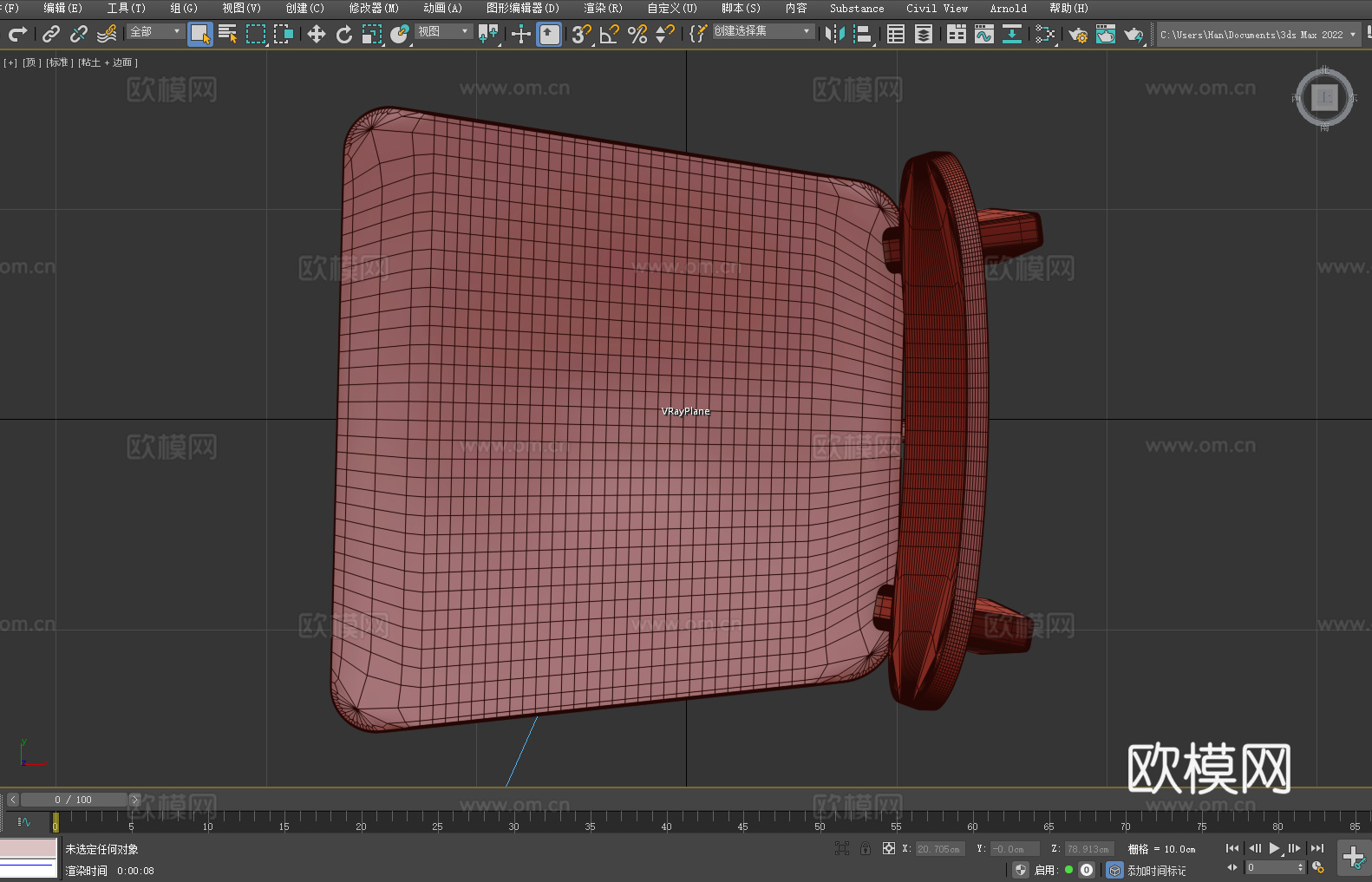Click the Use Pivot Point Center icon
Image resolution: width=1372 pixels, height=882 pixels.
point(488,34)
